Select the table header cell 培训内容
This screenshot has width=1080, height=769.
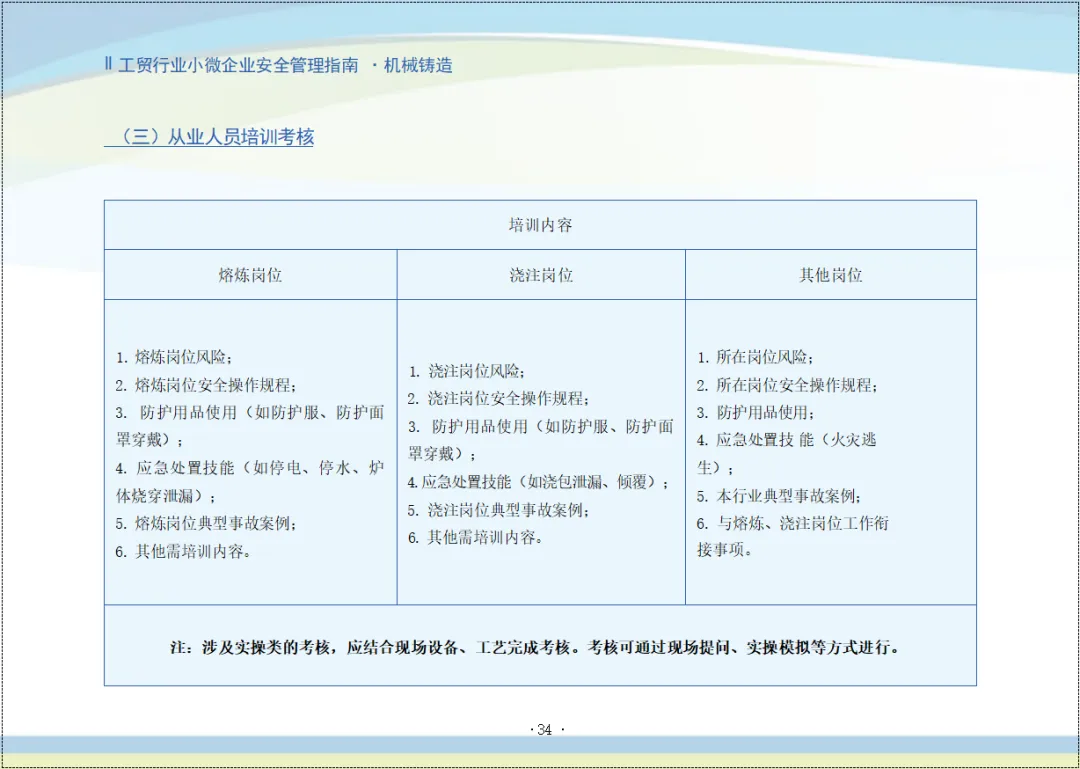[x=540, y=225]
